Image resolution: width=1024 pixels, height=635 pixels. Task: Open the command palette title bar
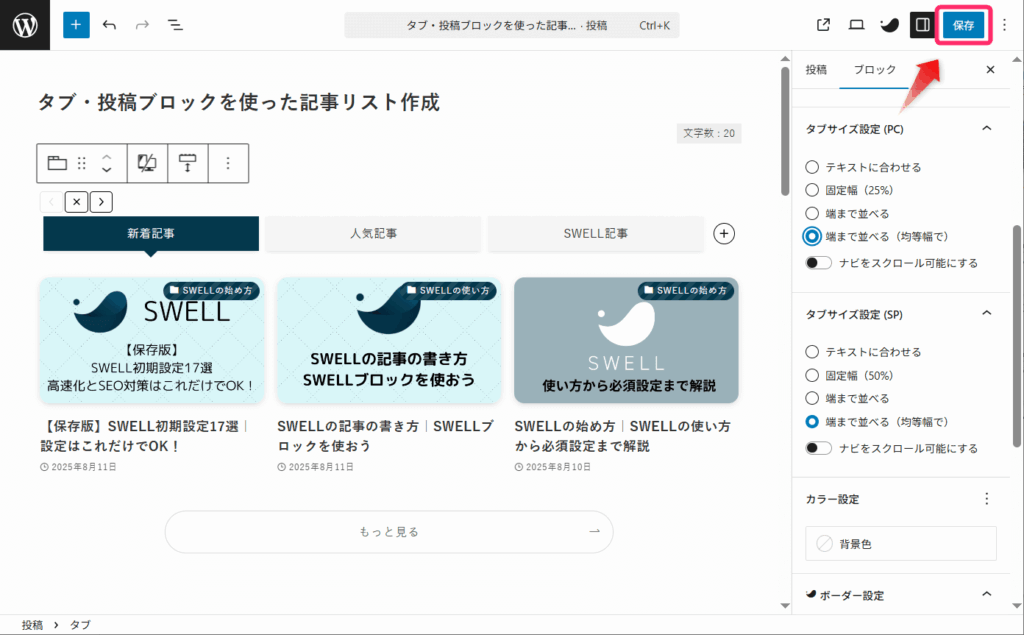pyautogui.click(x=511, y=25)
